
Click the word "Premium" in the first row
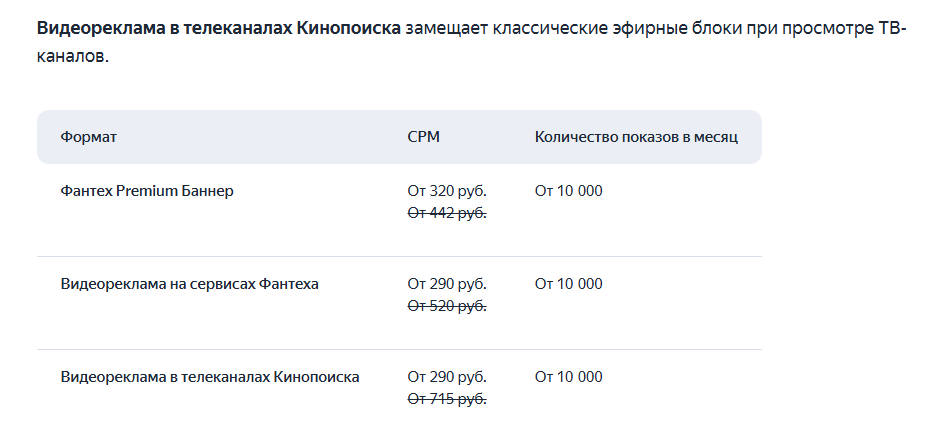pyautogui.click(x=148, y=191)
